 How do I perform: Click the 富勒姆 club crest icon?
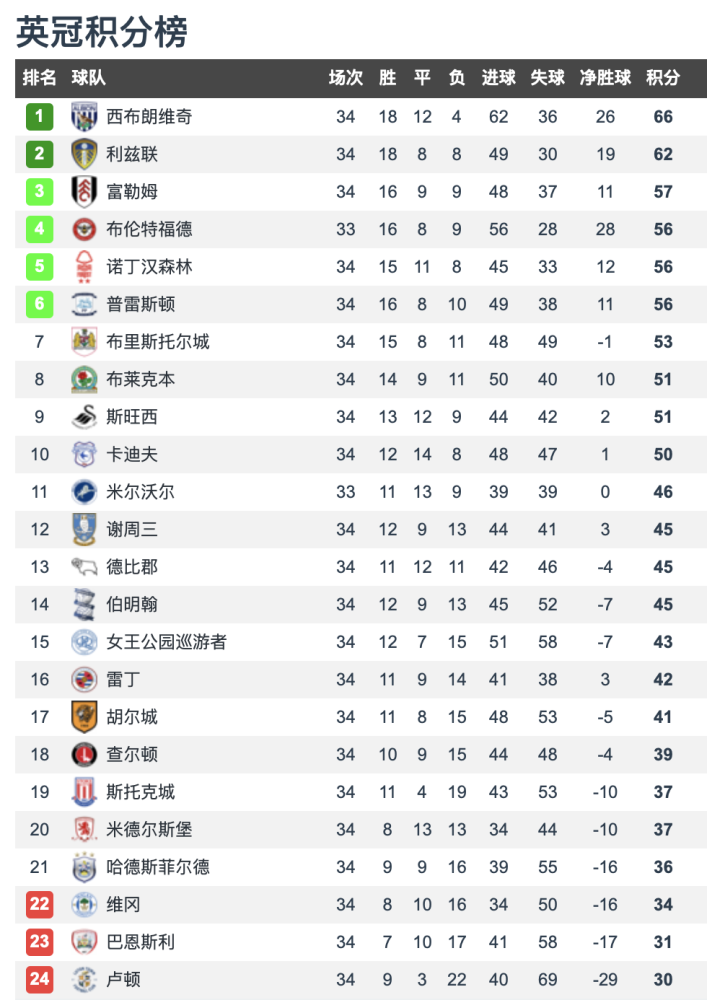[x=84, y=192]
